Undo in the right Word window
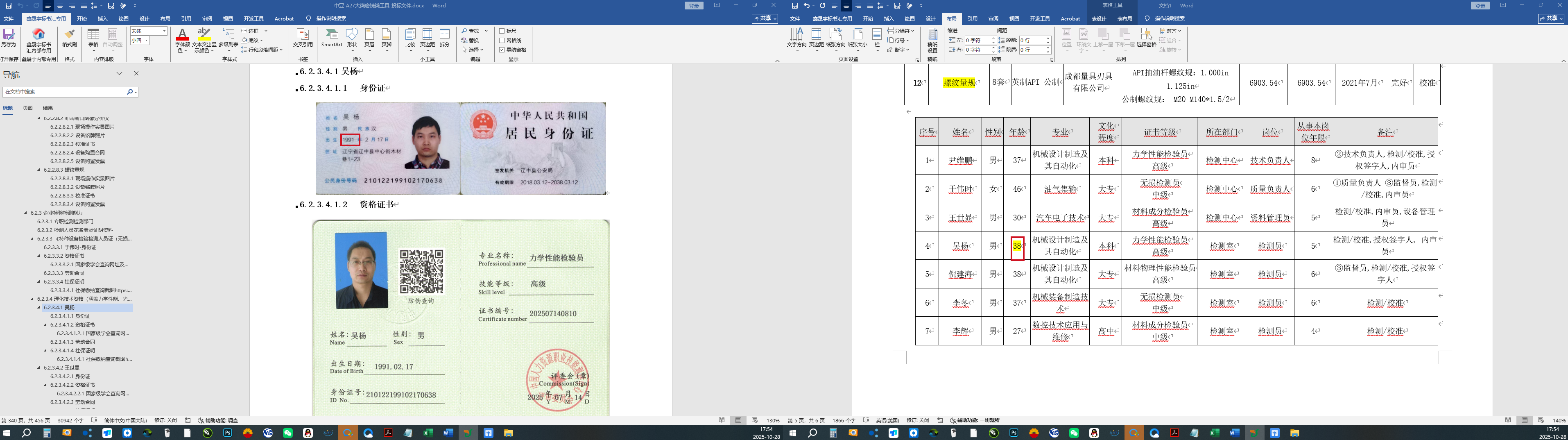The width and height of the screenshot is (1568, 440). [x=807, y=5]
